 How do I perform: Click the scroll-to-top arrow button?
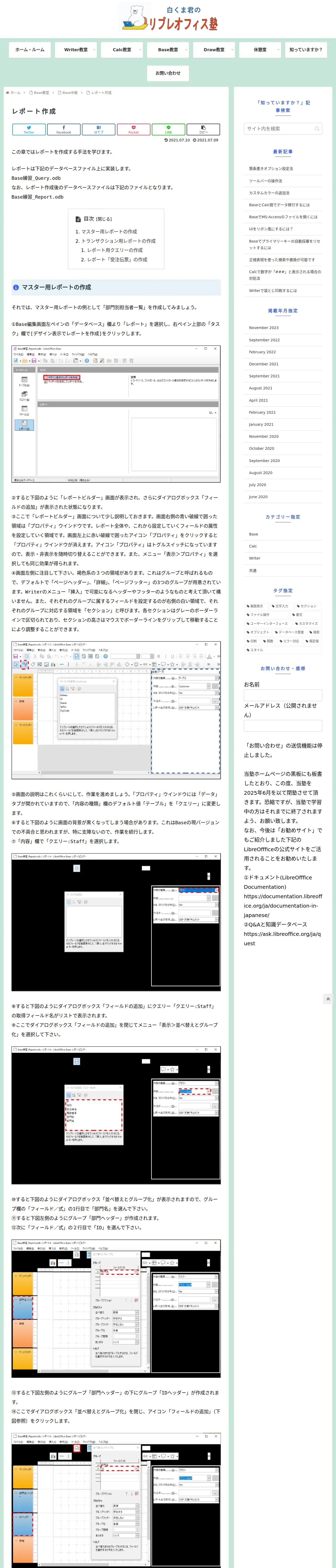pos(328,999)
